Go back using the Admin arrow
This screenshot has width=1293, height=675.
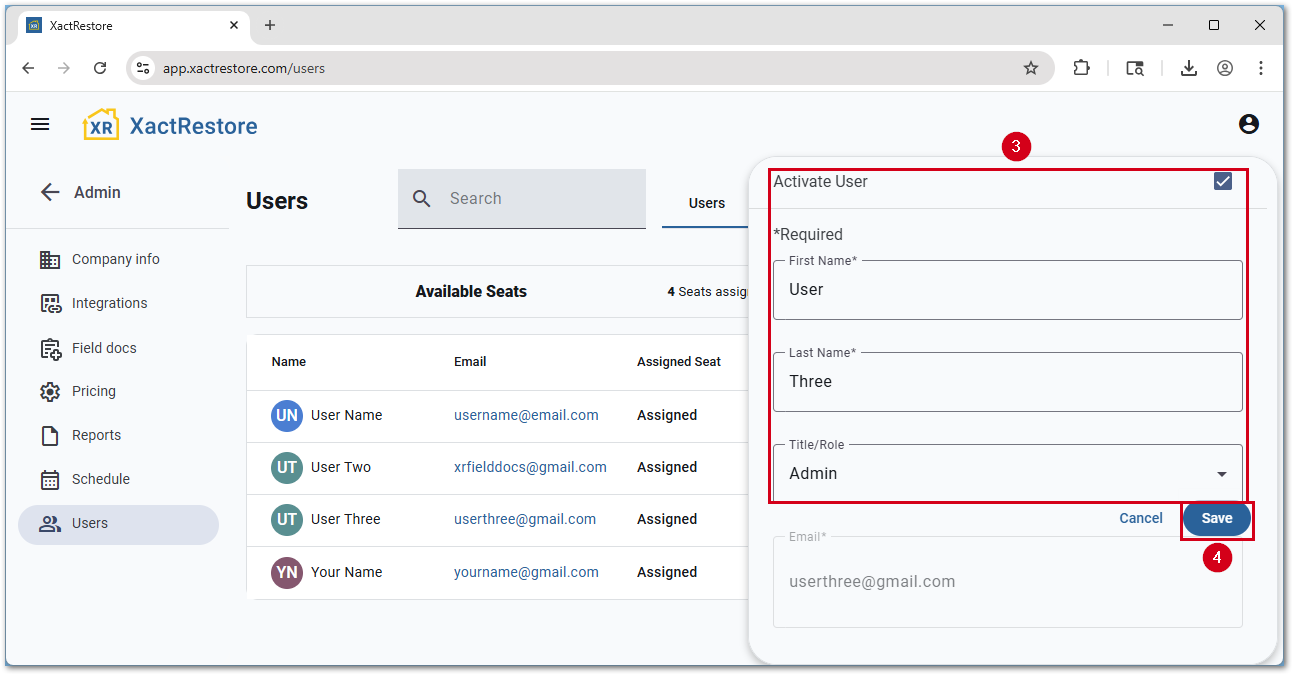point(50,192)
